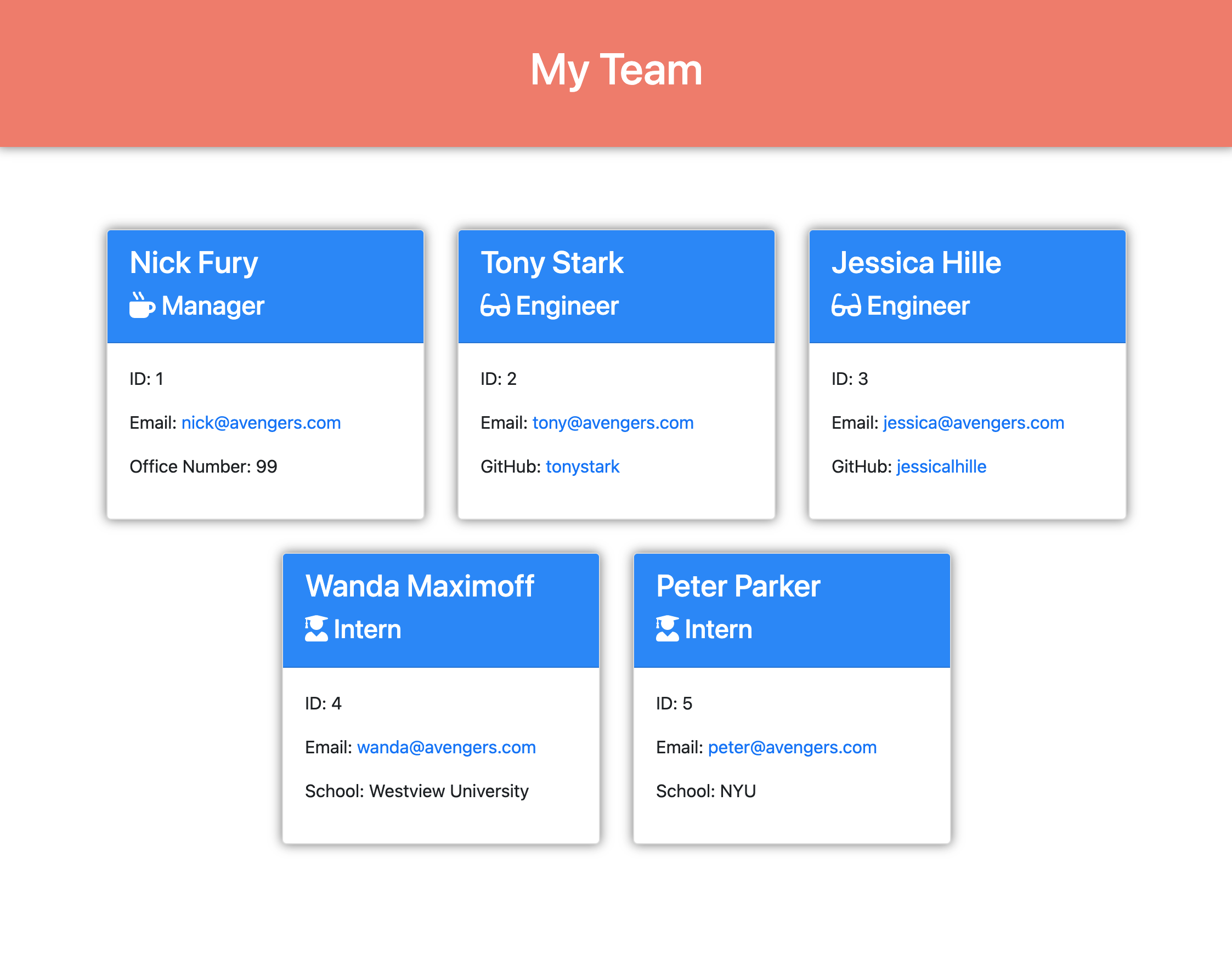Open Jessica Hille's jessicalhille GitHub profile
This screenshot has width=1232, height=977.
941,467
